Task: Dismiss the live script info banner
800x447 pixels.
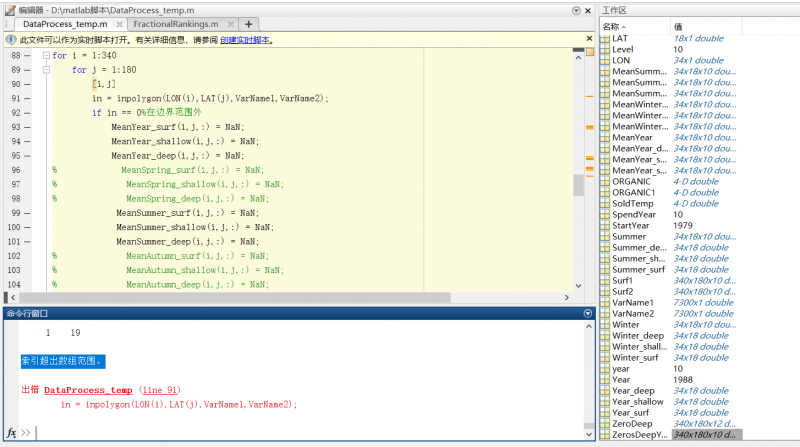Action: 590,40
